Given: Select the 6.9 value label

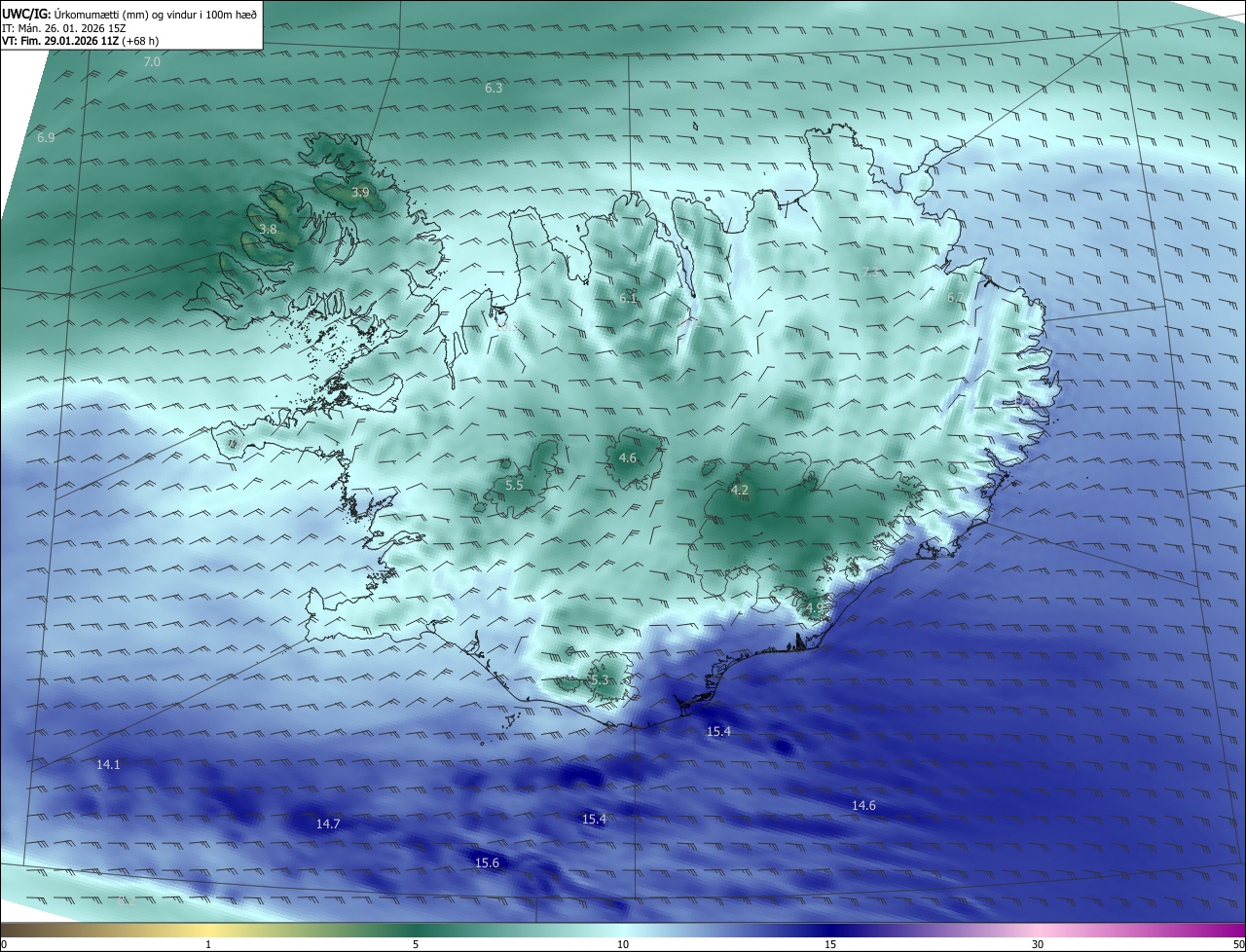Looking at the screenshot, I should 46,138.
